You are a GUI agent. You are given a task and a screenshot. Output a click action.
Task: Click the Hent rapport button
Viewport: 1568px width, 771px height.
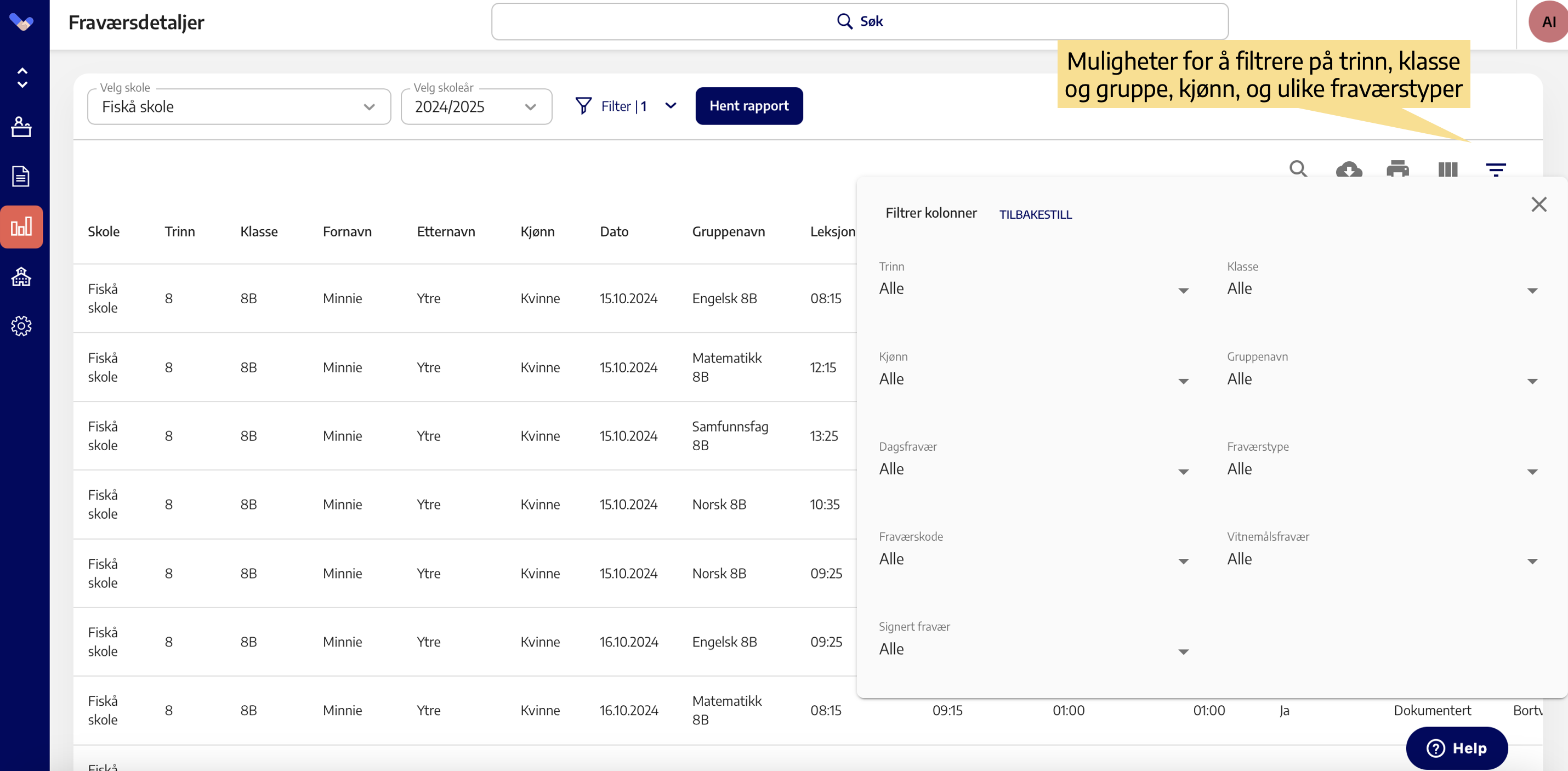pyautogui.click(x=748, y=106)
